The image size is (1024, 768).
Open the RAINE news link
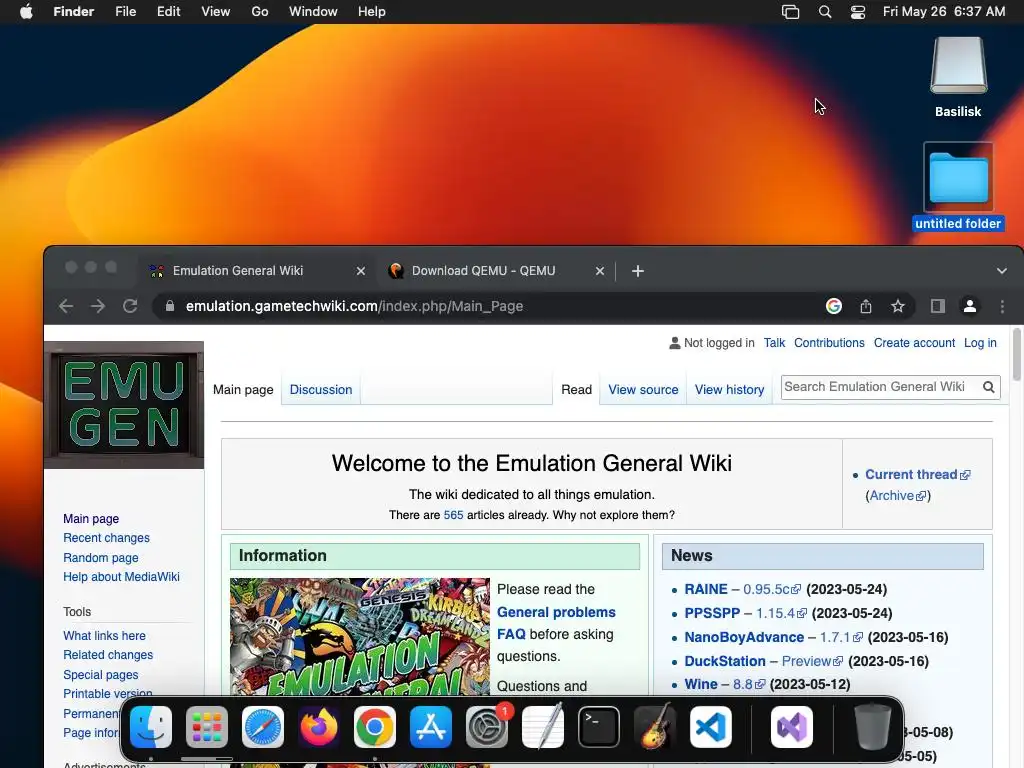point(706,589)
